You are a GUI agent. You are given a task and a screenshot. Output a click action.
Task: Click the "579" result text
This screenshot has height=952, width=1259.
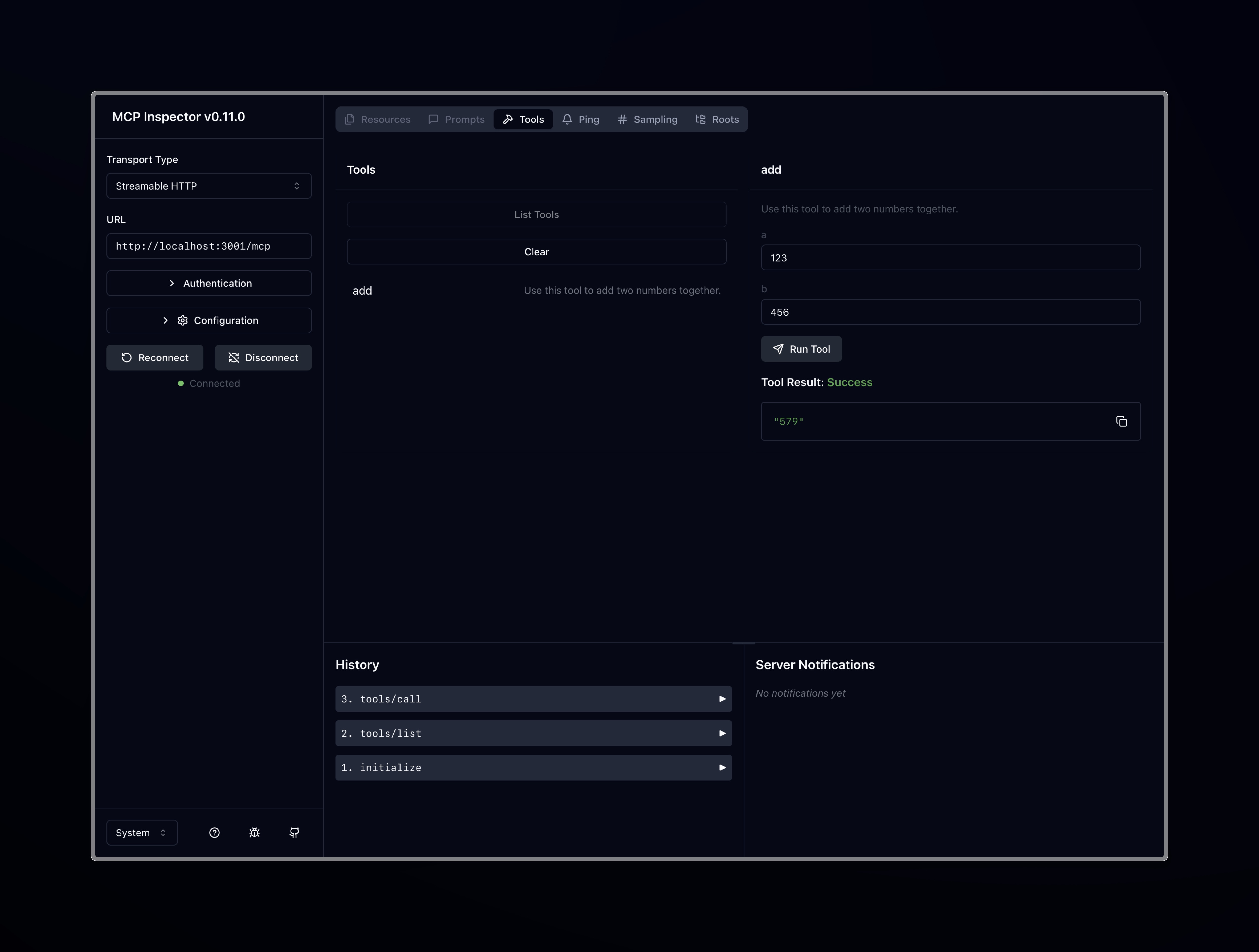tap(788, 421)
